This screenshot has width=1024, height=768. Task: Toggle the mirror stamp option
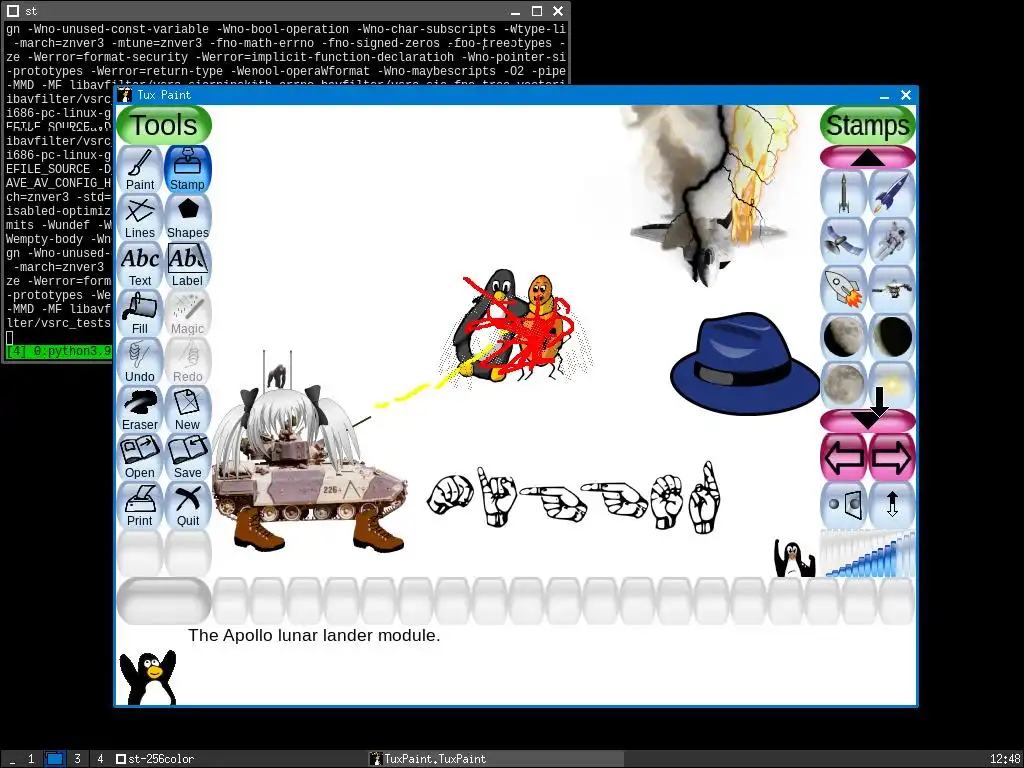point(844,505)
